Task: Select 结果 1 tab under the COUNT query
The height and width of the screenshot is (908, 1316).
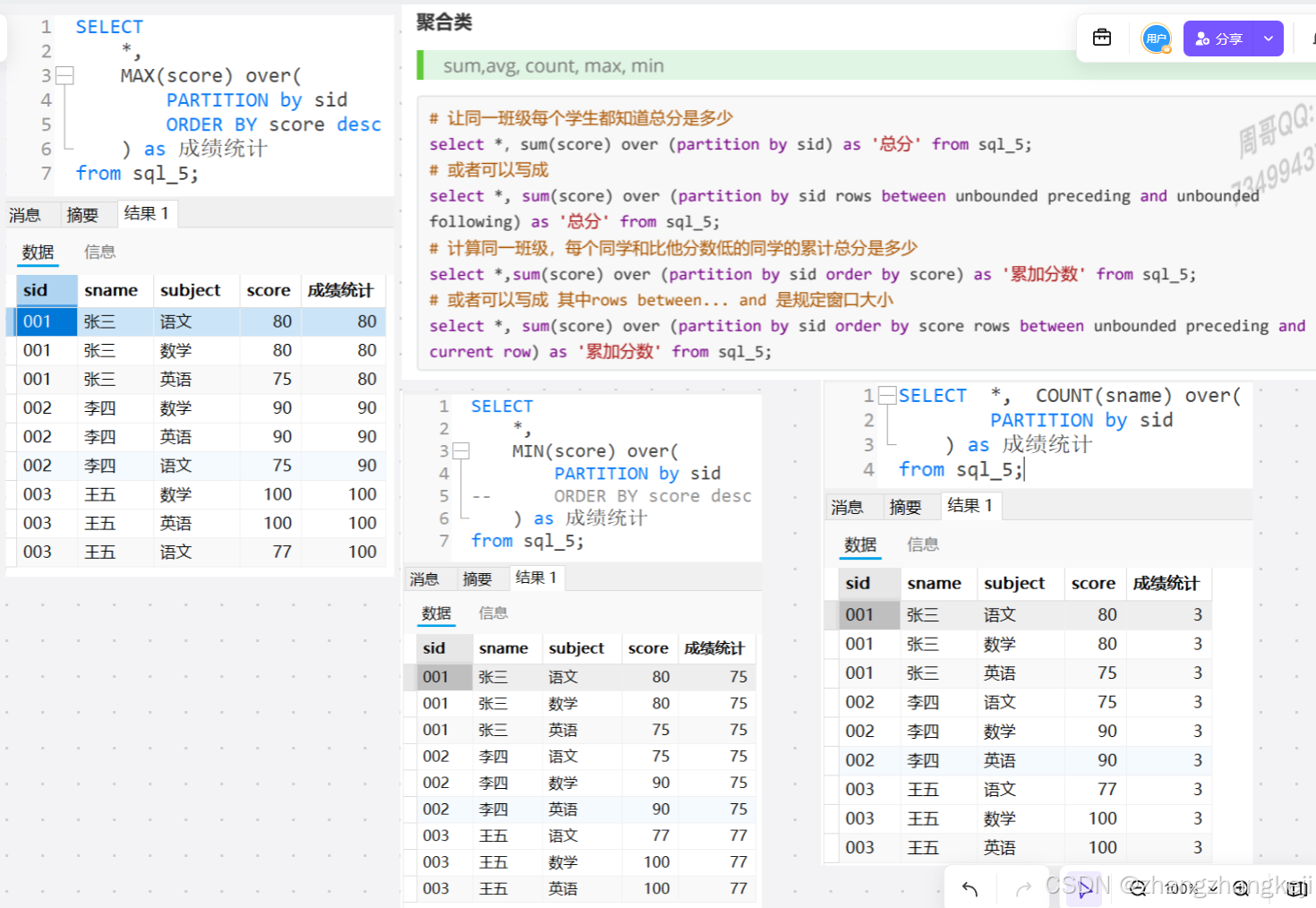Action: pos(970,506)
